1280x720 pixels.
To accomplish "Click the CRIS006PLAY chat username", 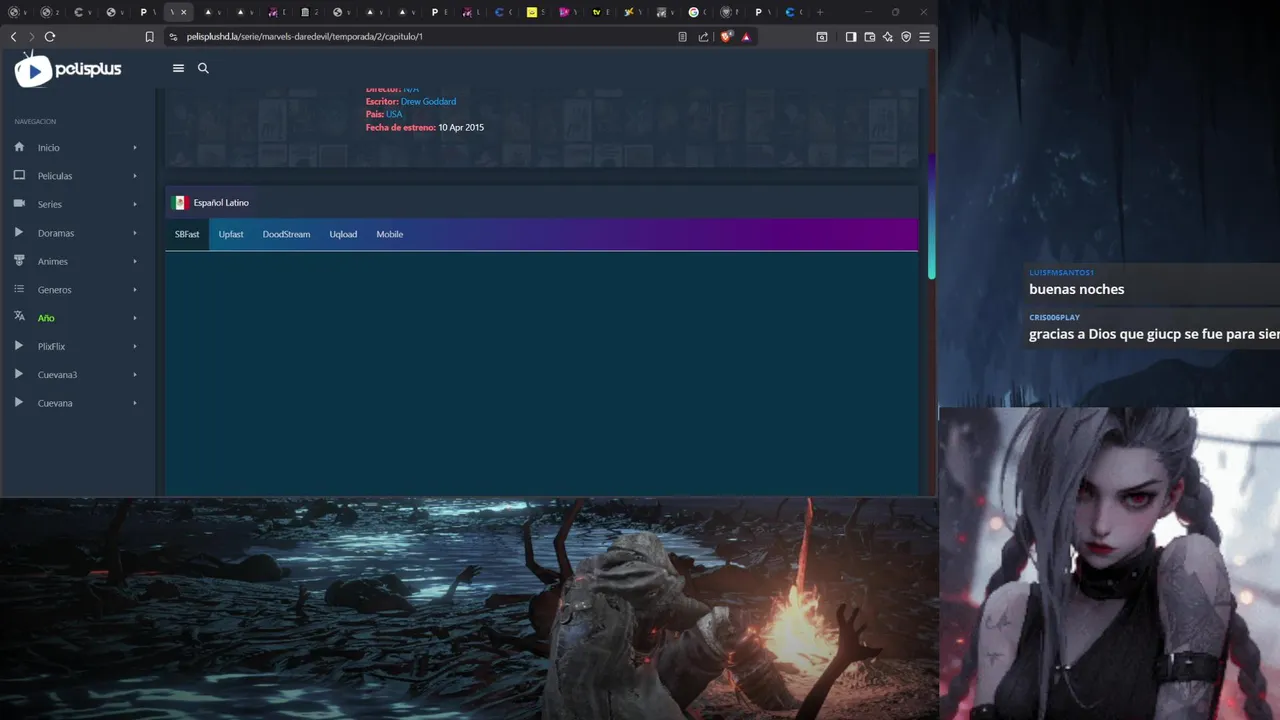I will coord(1054,317).
